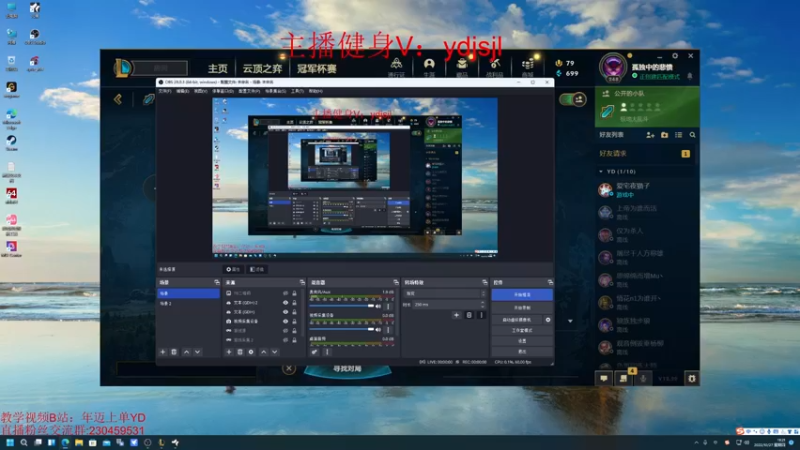Click the search icon in friends list
Image resolution: width=800 pixels, height=450 pixels.
tap(692, 135)
